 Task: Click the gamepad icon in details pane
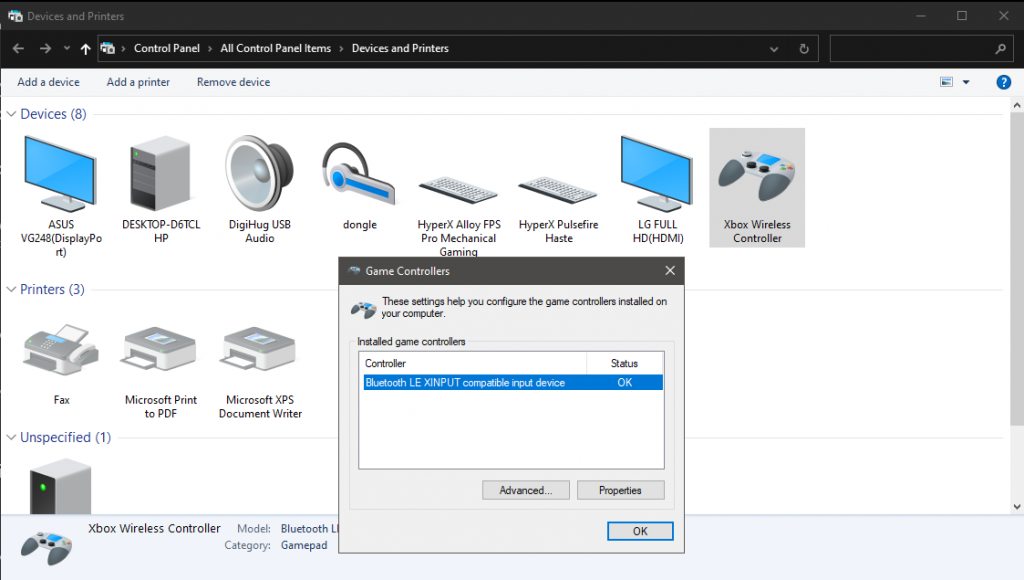point(46,547)
